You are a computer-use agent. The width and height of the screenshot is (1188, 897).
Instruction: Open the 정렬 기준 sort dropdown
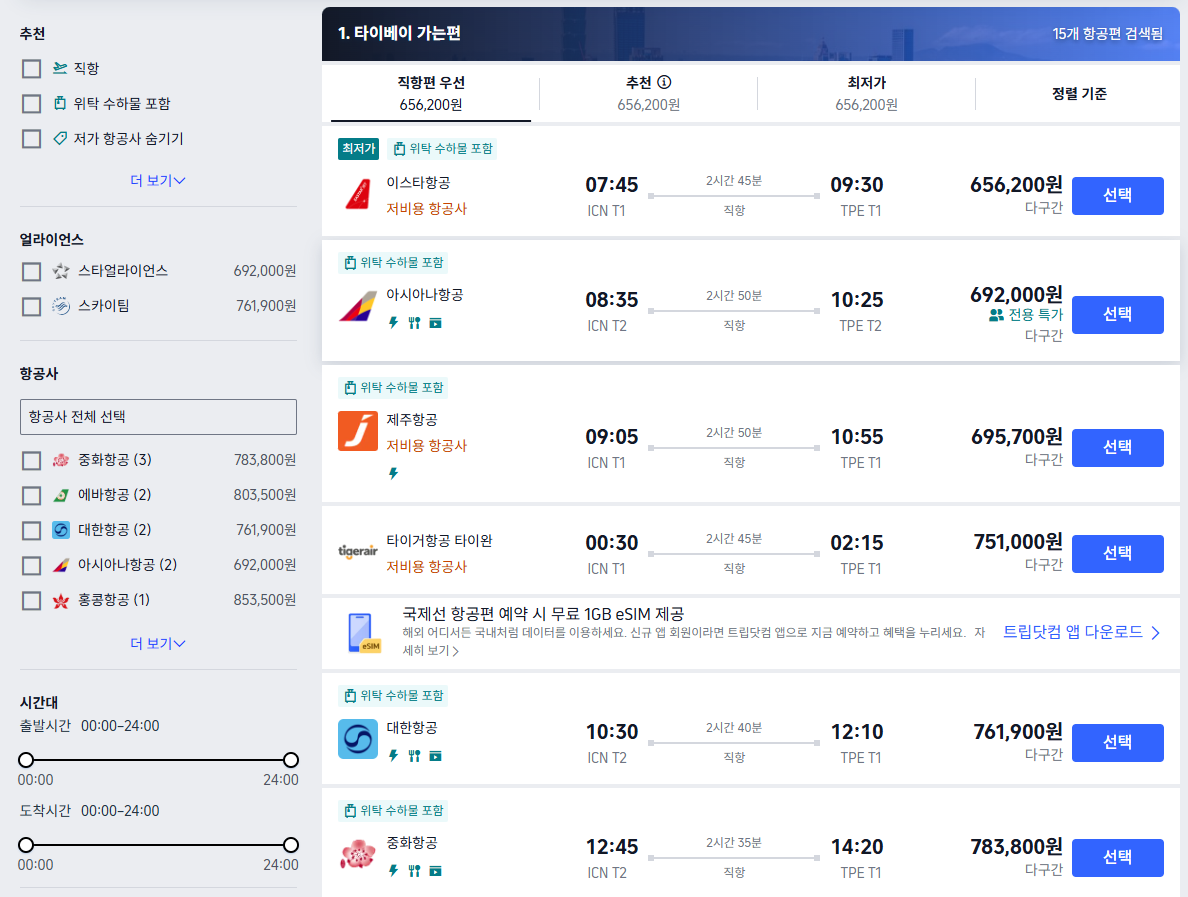(x=1078, y=93)
